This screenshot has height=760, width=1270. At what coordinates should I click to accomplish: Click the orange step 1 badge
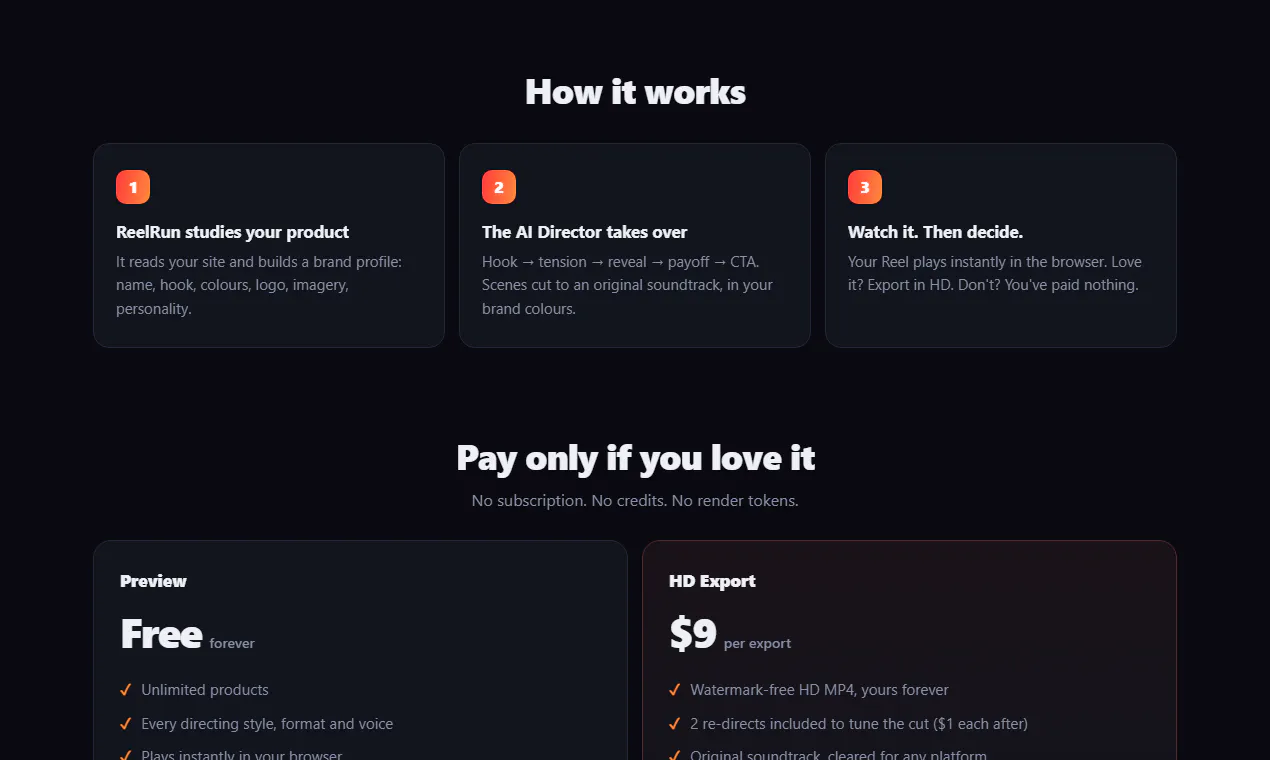[x=133, y=187]
